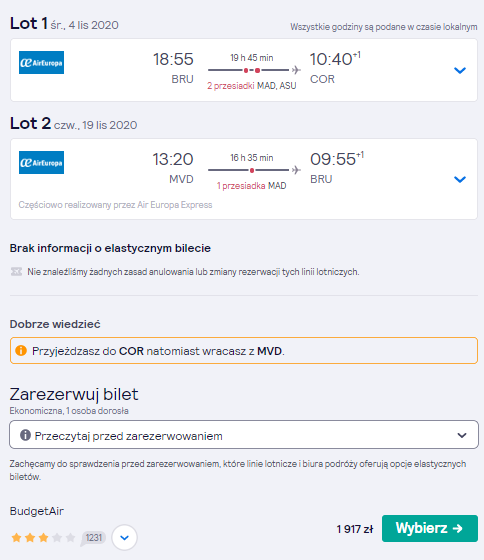Click the Lot 1 departure time 18:55
The height and width of the screenshot is (560, 484).
(173, 59)
